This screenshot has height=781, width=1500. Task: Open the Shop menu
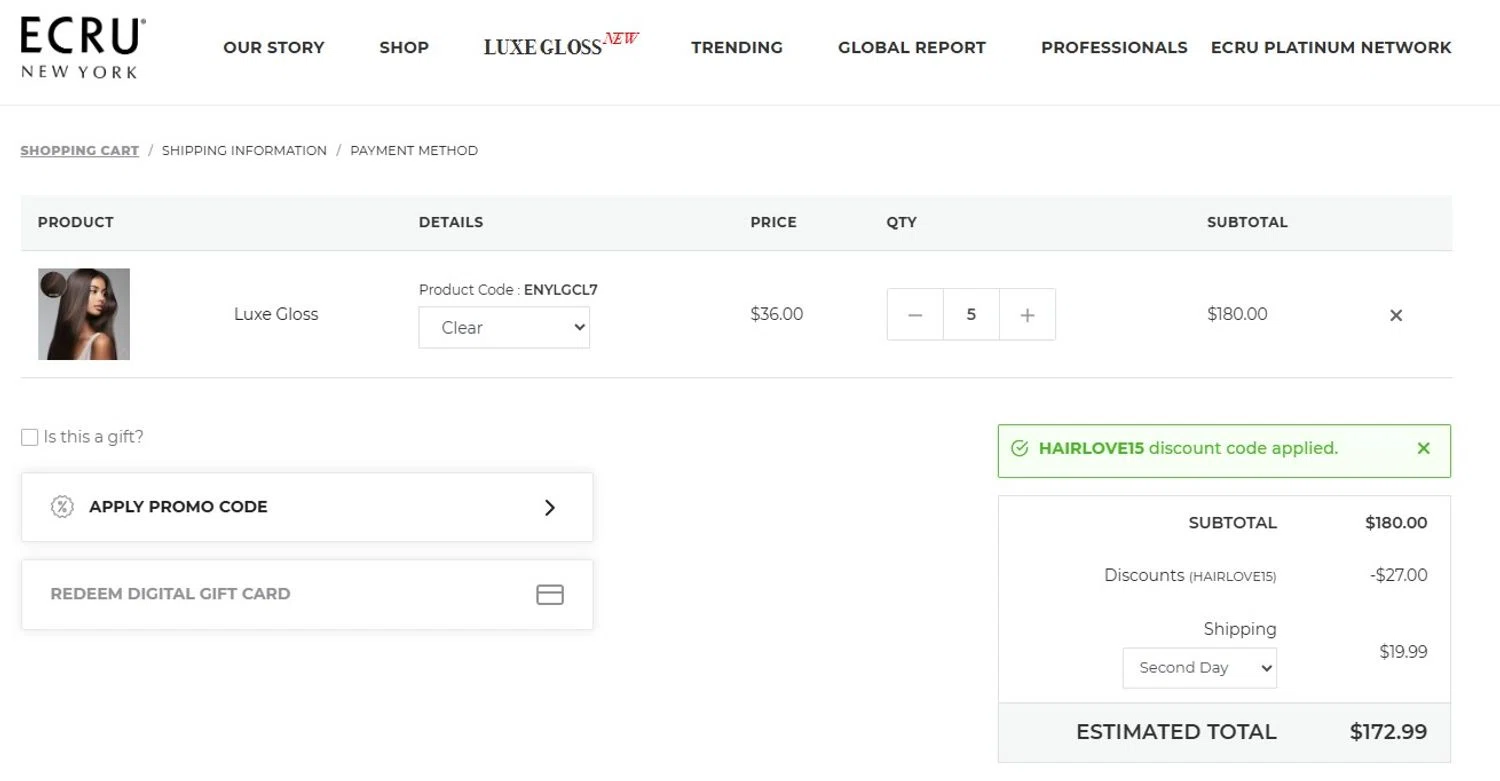pos(404,47)
